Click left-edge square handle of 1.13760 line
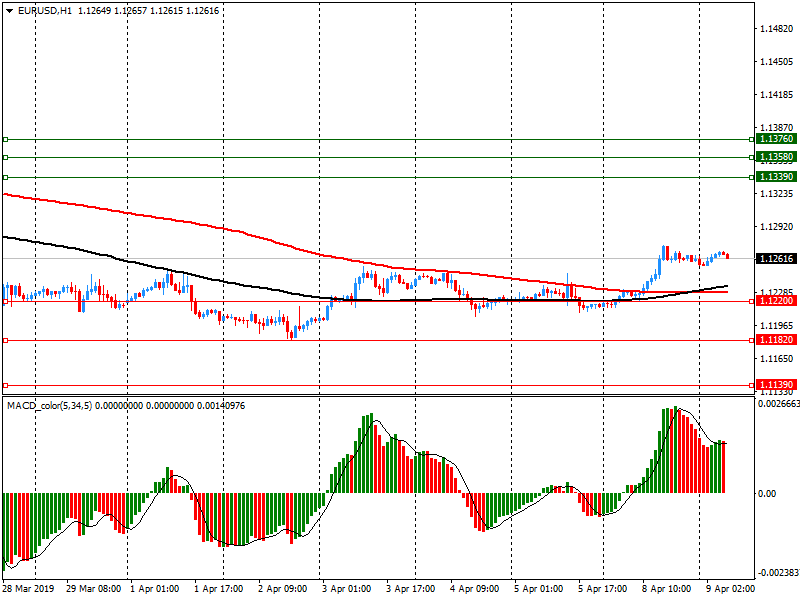The height and width of the screenshot is (600, 800). click(5, 140)
